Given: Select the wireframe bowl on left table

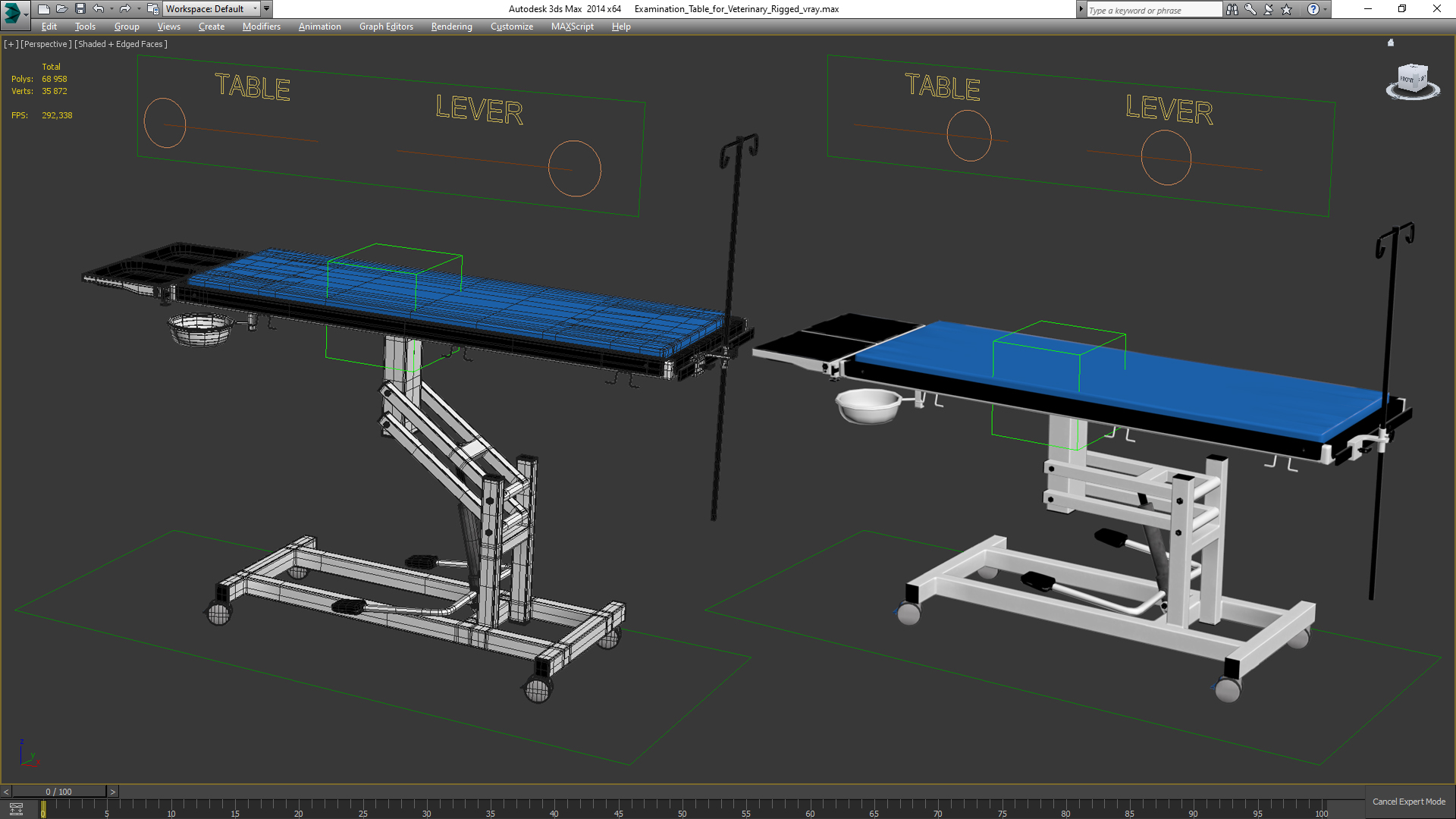Looking at the screenshot, I should point(200,330).
